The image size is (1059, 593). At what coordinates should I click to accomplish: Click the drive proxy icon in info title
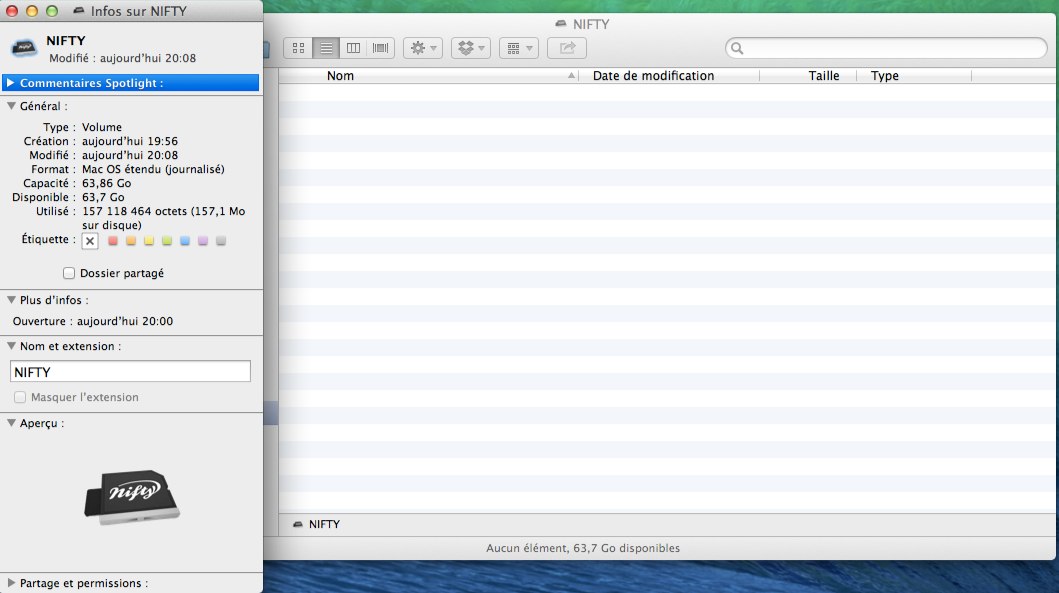click(x=79, y=11)
